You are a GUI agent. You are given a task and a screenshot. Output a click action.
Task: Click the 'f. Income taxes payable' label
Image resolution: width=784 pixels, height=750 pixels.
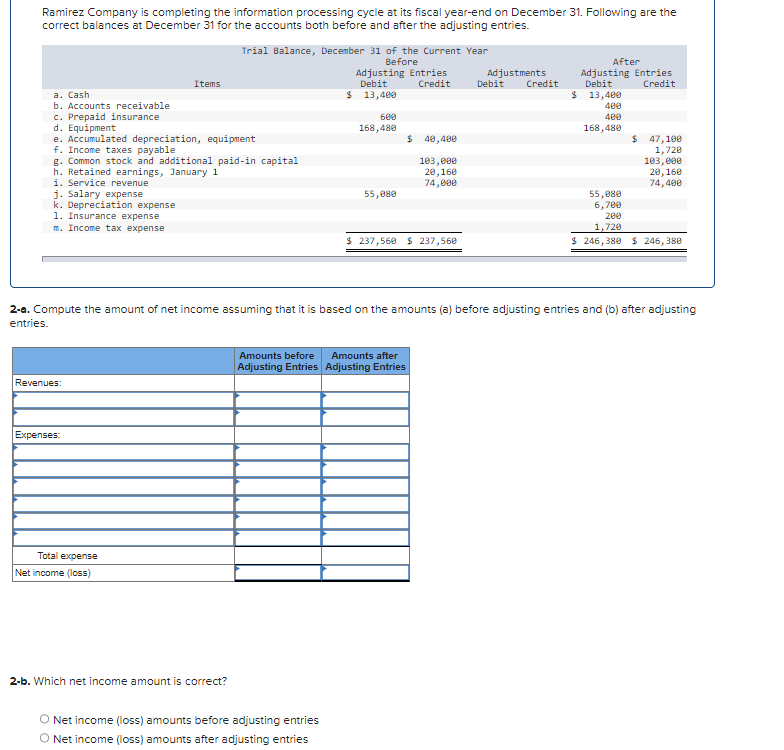click(x=114, y=150)
